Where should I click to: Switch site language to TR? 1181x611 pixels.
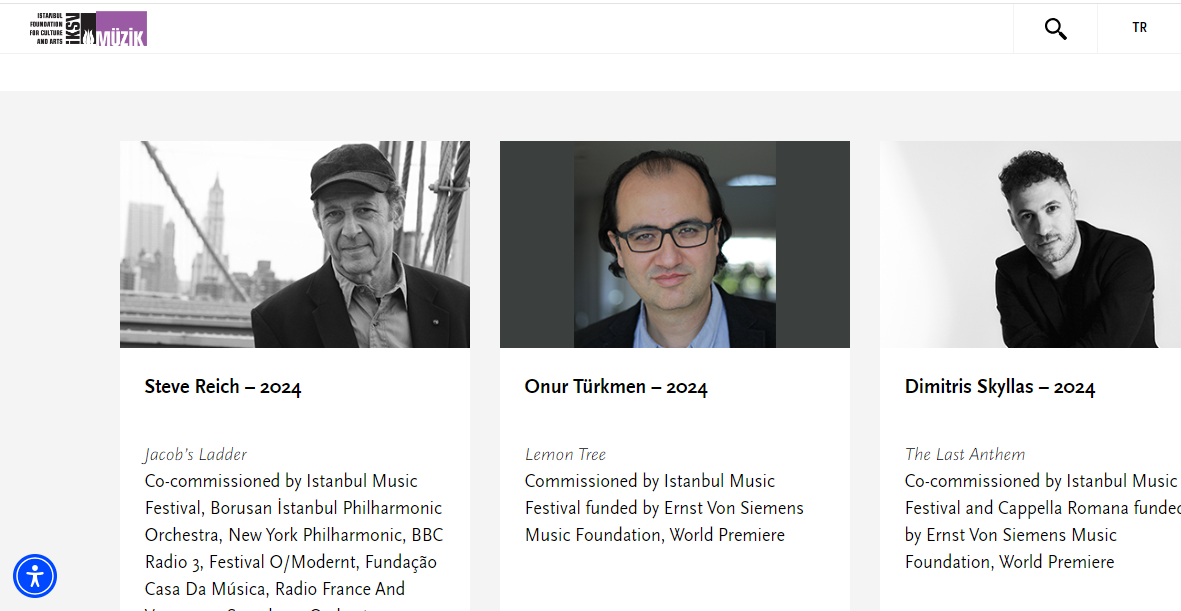(x=1139, y=28)
